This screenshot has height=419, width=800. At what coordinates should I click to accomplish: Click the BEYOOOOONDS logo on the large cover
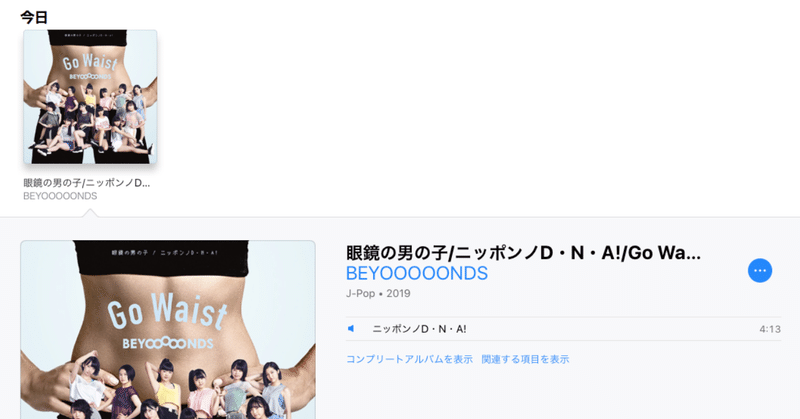click(x=167, y=343)
